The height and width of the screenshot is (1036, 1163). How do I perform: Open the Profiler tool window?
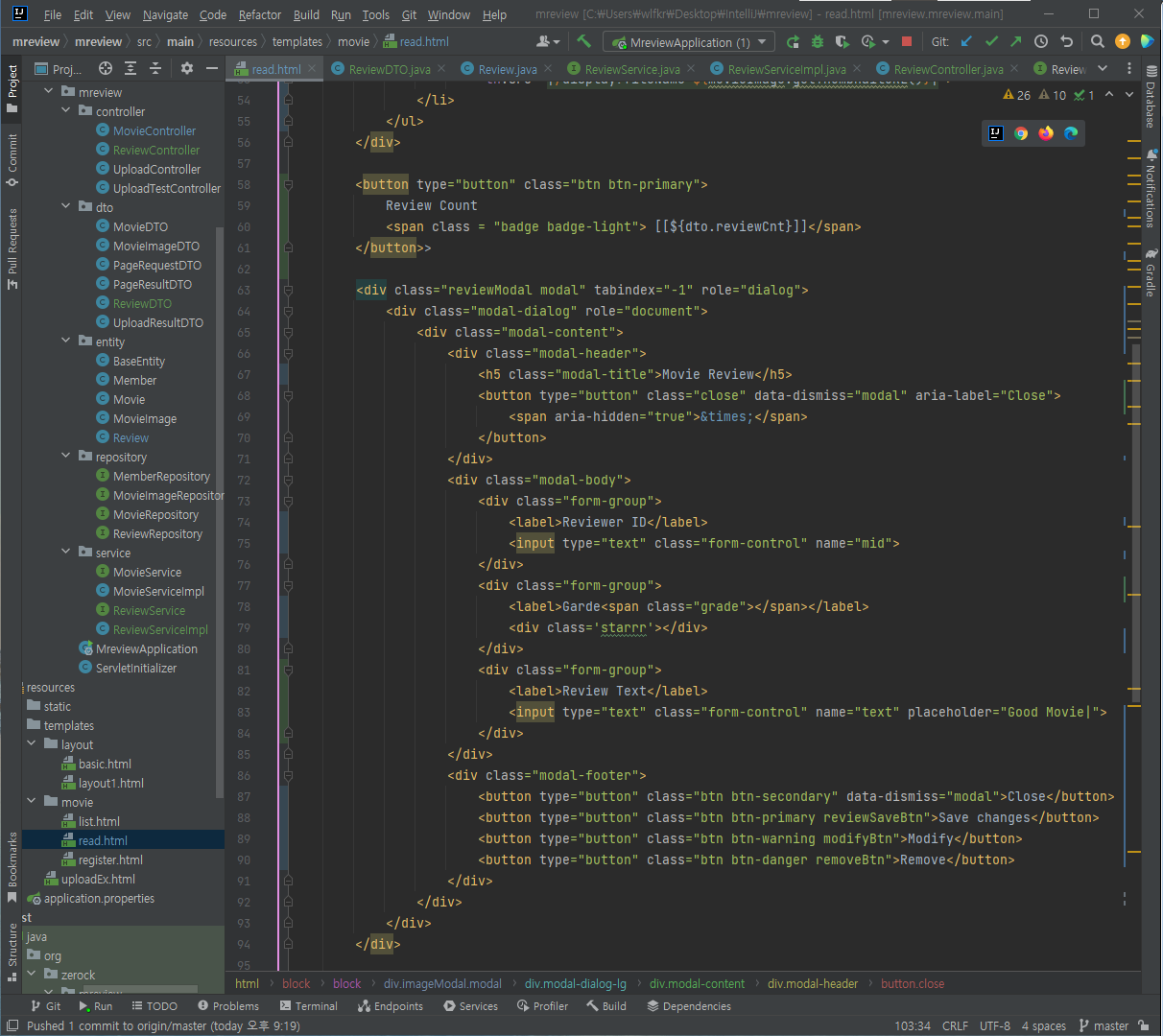tap(542, 1006)
